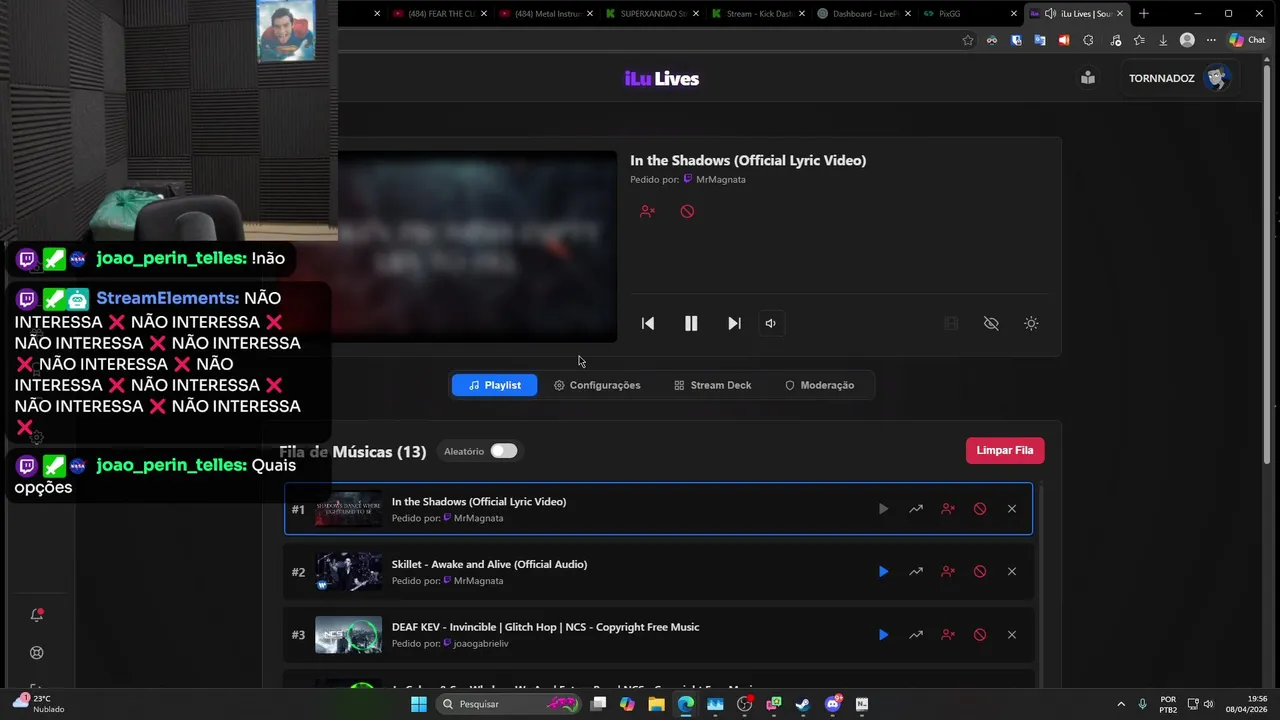This screenshot has height=720, width=1280.
Task: Click the Skillet song thumbnail
Action: click(x=348, y=572)
